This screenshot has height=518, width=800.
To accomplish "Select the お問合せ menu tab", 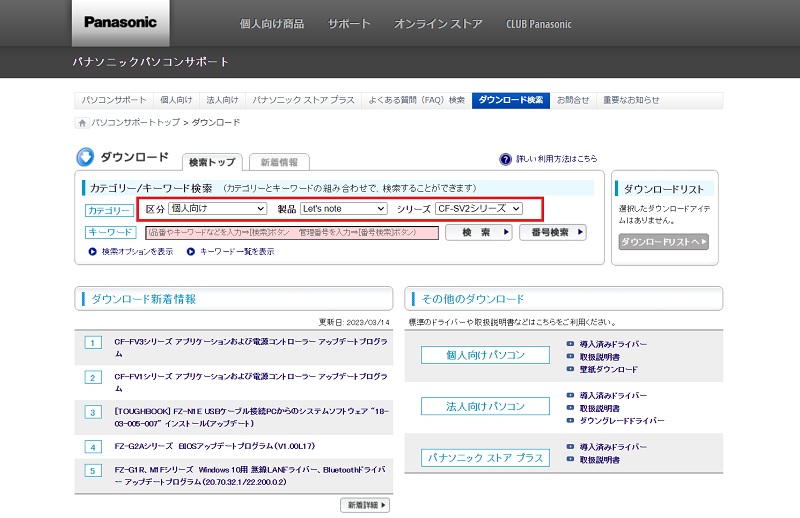I will (573, 100).
